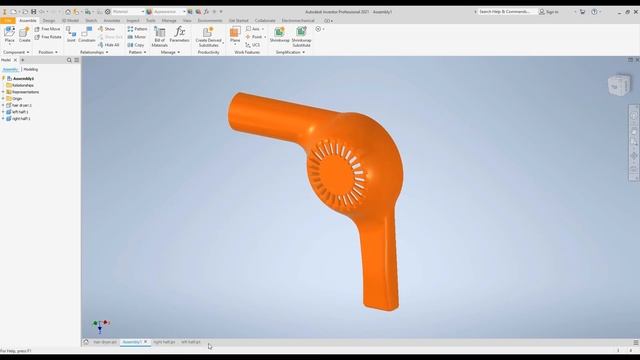Search the Model browser

[69, 60]
